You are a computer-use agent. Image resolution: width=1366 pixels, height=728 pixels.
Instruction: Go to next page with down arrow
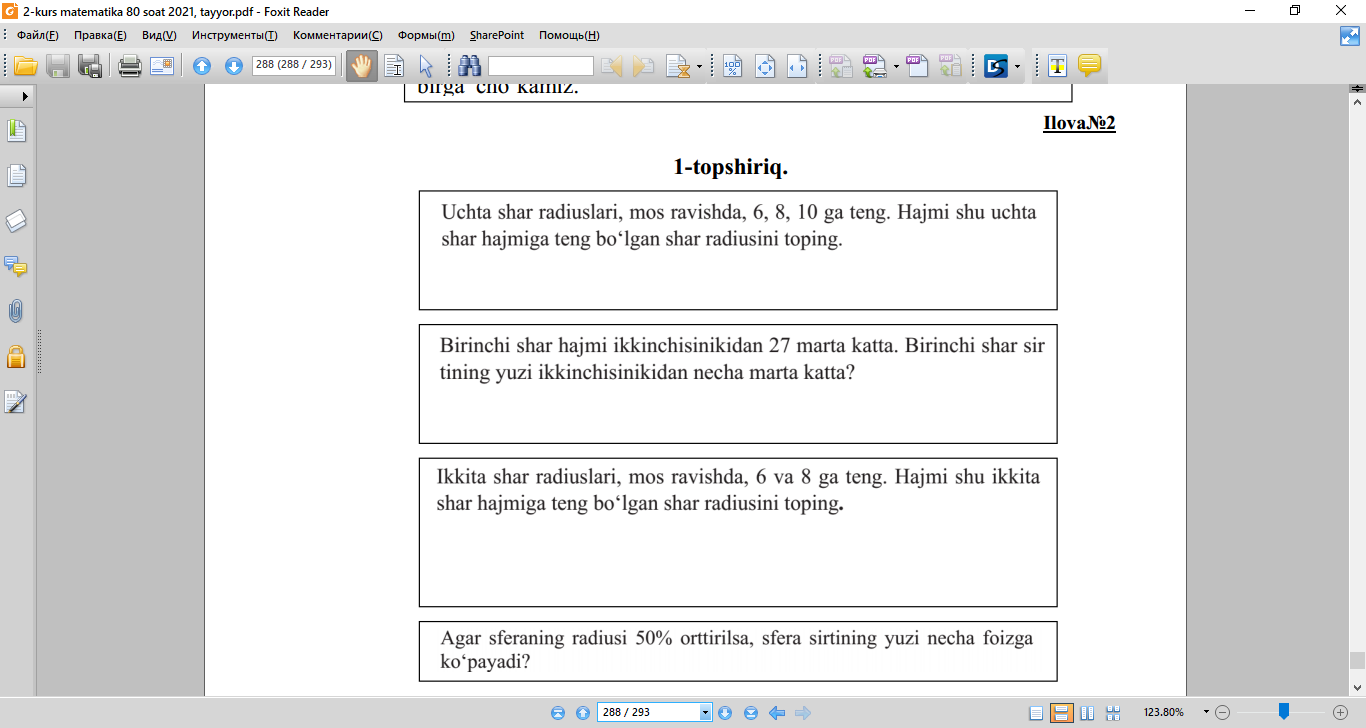click(x=234, y=67)
